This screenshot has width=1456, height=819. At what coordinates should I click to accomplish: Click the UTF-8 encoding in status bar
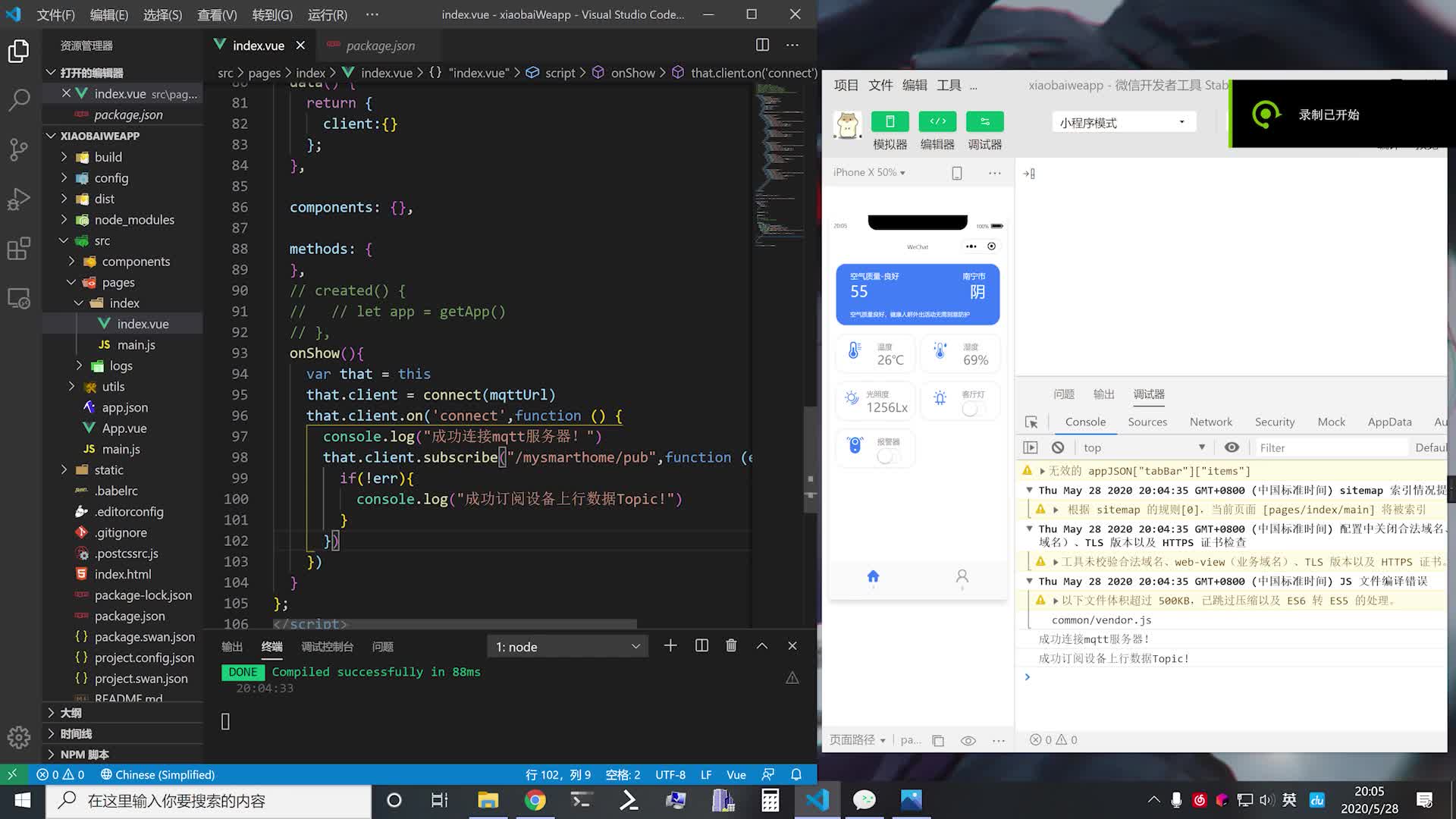point(670,774)
